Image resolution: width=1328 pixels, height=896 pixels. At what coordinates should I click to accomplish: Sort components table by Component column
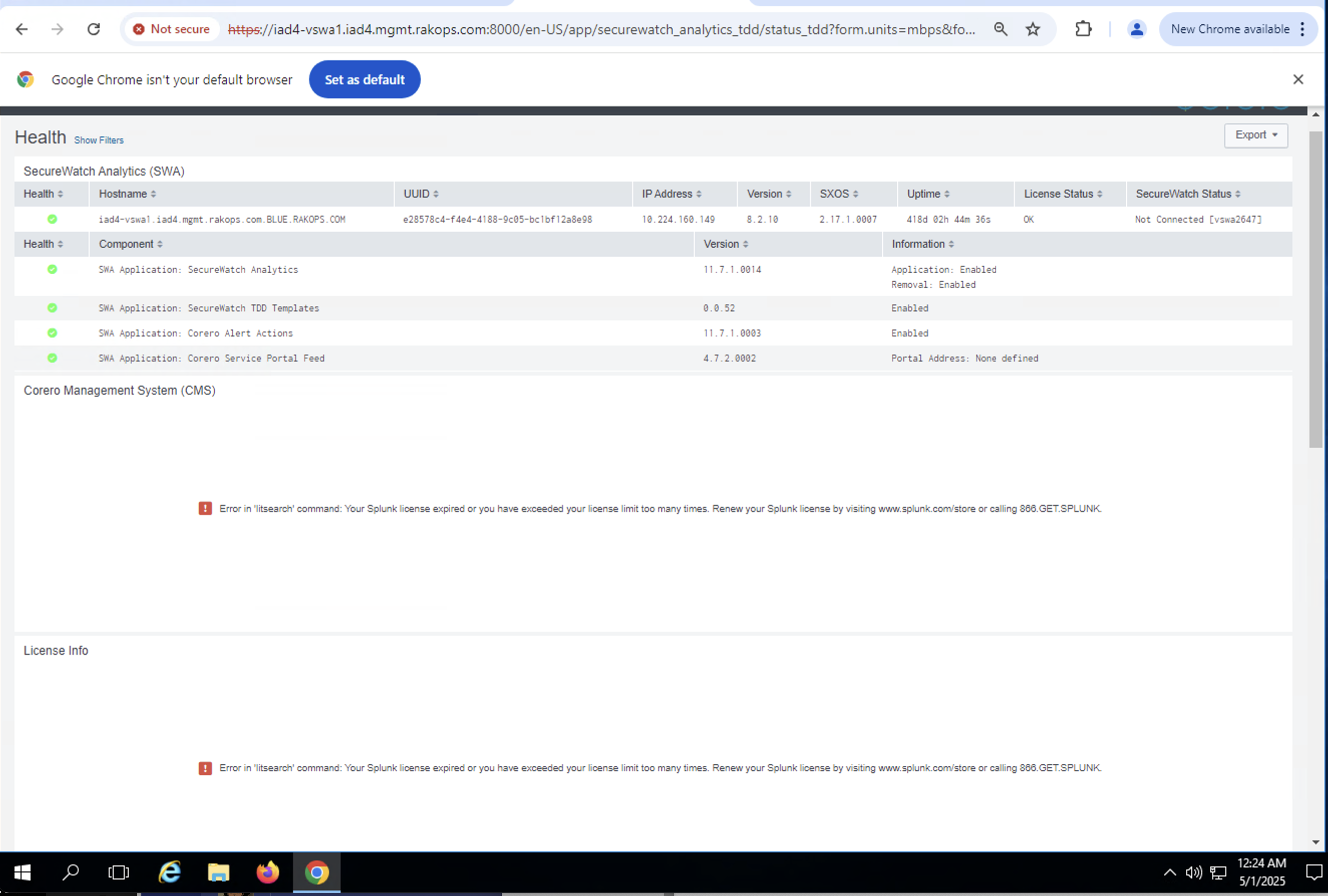(x=131, y=244)
